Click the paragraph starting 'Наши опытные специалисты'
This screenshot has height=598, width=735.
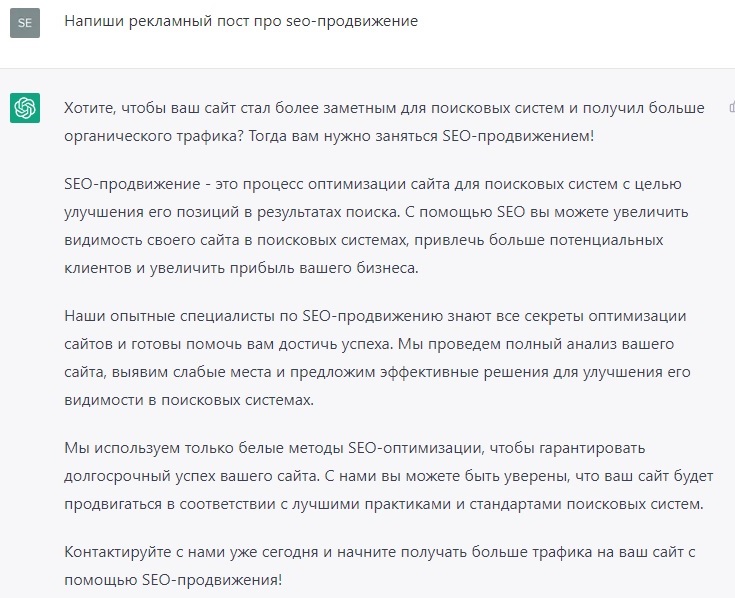377,358
